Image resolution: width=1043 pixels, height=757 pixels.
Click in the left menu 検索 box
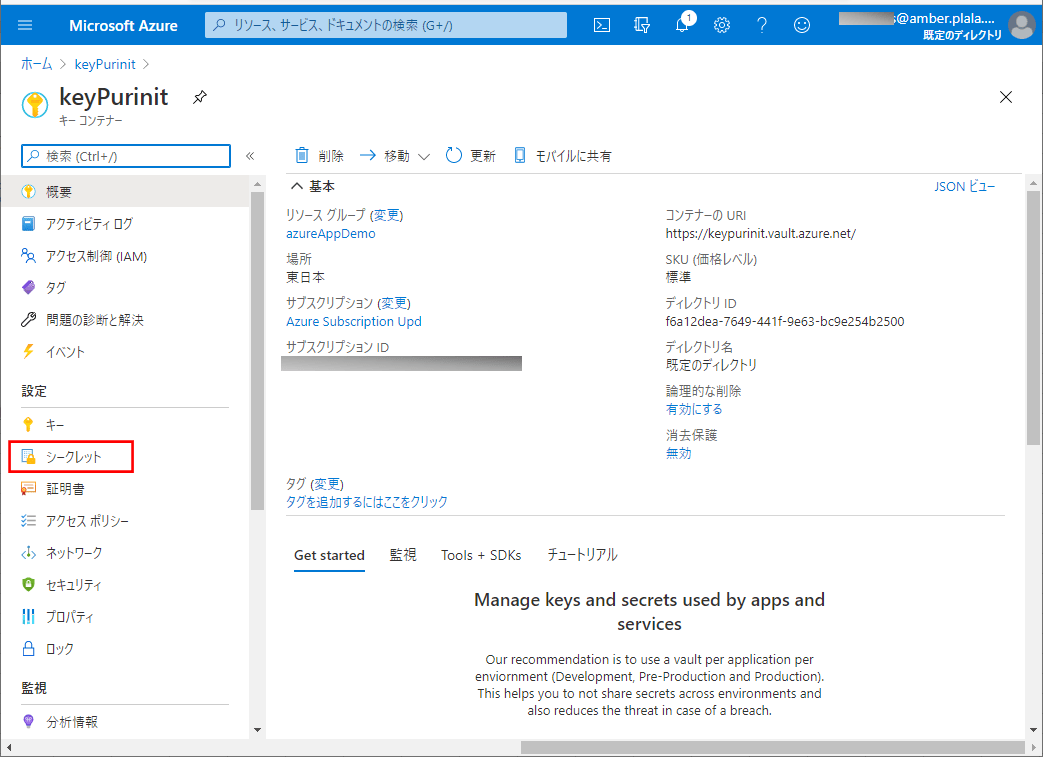tap(126, 156)
